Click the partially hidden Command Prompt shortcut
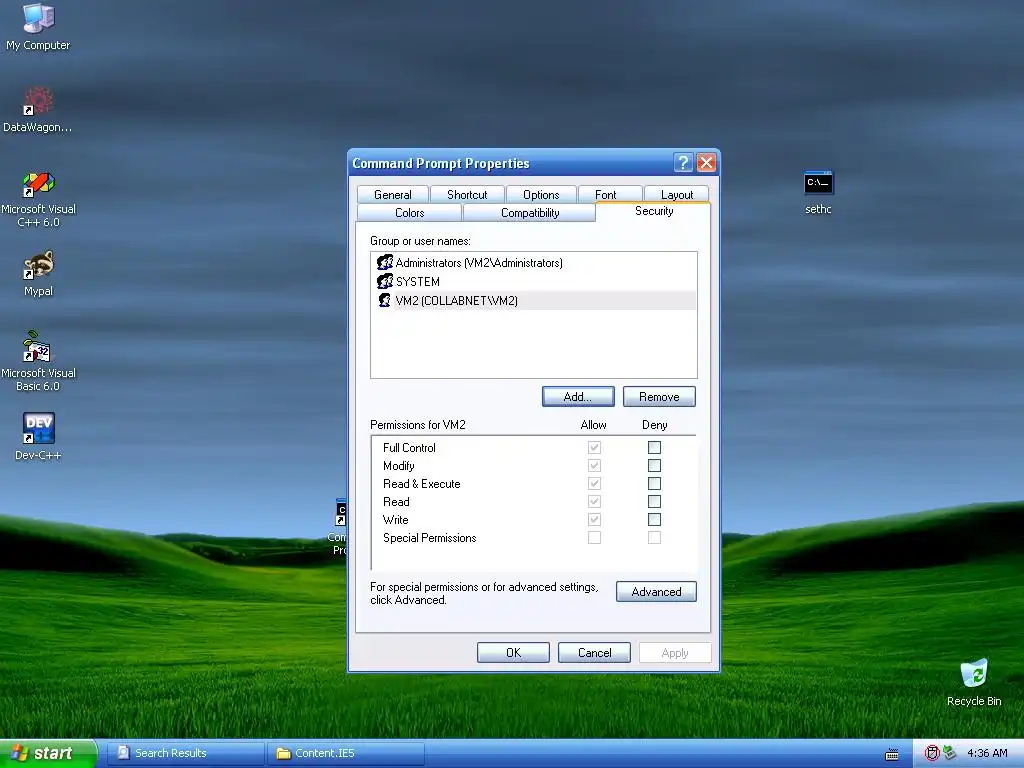The height and width of the screenshot is (768, 1024). (340, 528)
